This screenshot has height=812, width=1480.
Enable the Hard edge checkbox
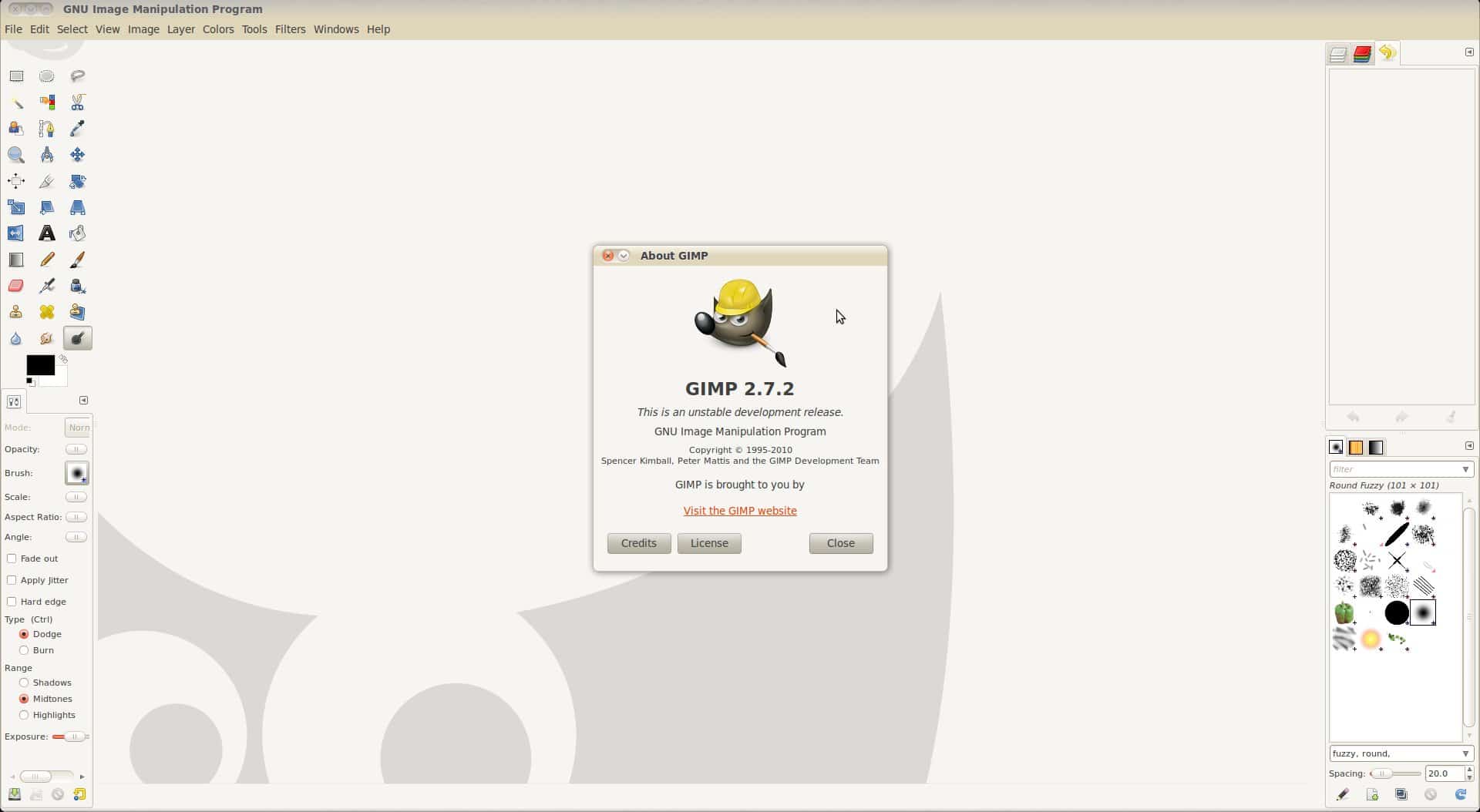tap(12, 602)
